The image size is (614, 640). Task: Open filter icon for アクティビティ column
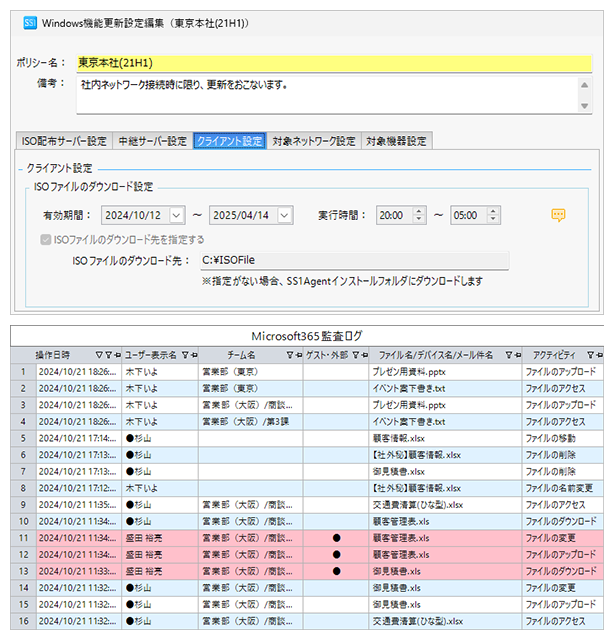pos(590,355)
